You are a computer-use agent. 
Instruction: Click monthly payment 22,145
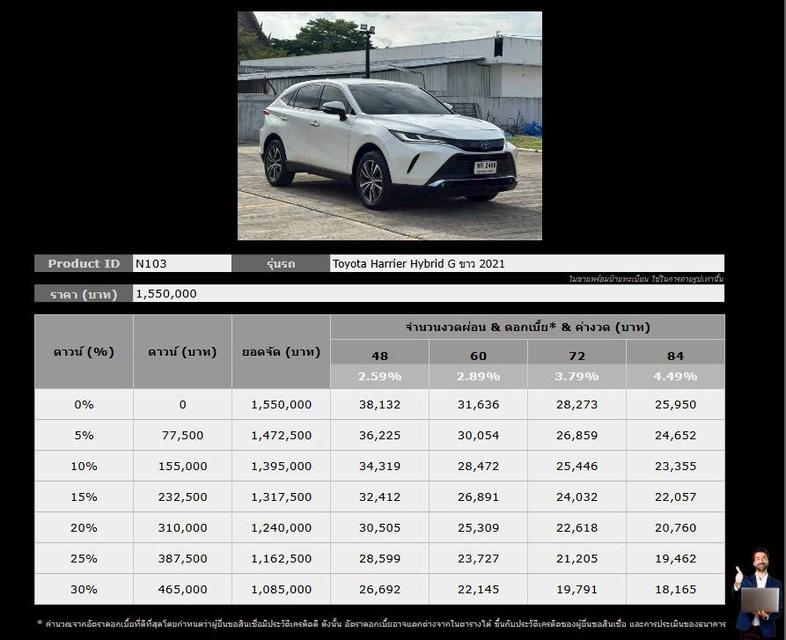(478, 589)
